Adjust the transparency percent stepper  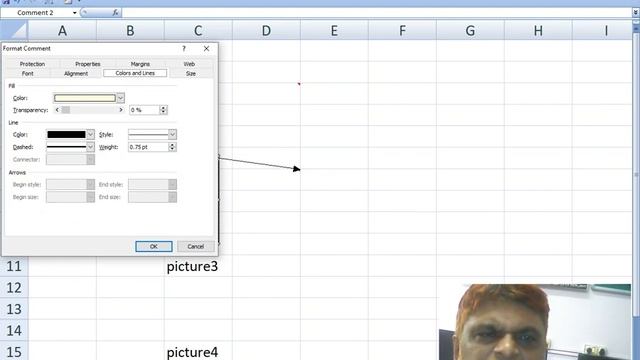point(163,110)
